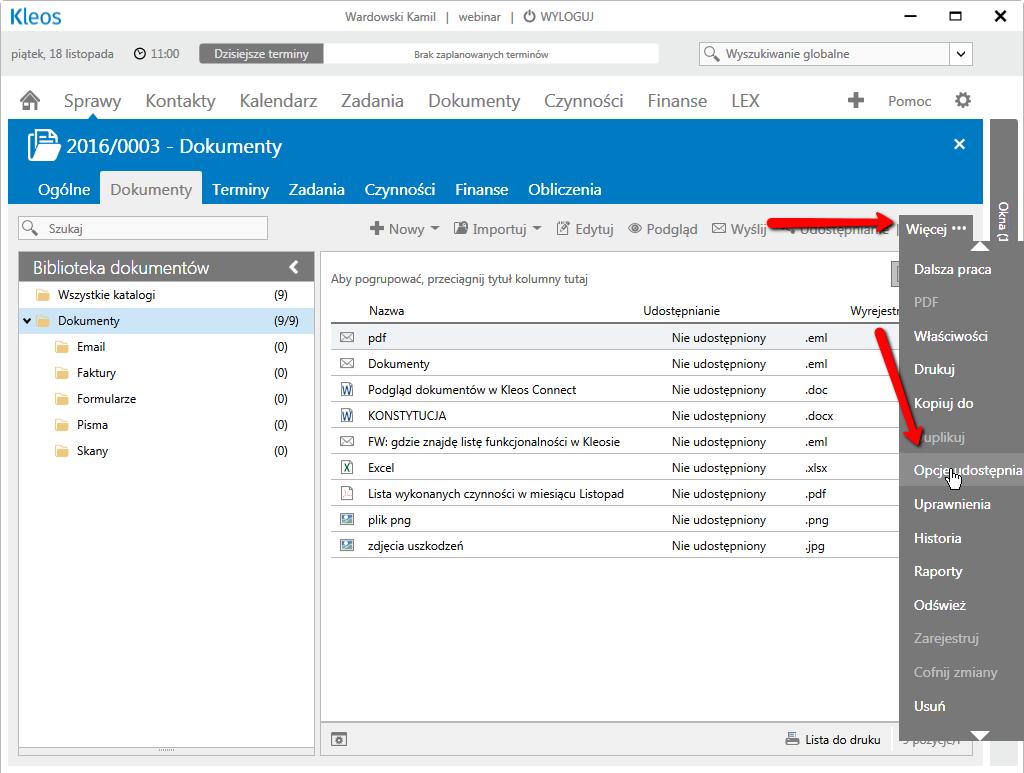Click the case folder icon in blue header
The width and height of the screenshot is (1024, 773).
[x=43, y=145]
